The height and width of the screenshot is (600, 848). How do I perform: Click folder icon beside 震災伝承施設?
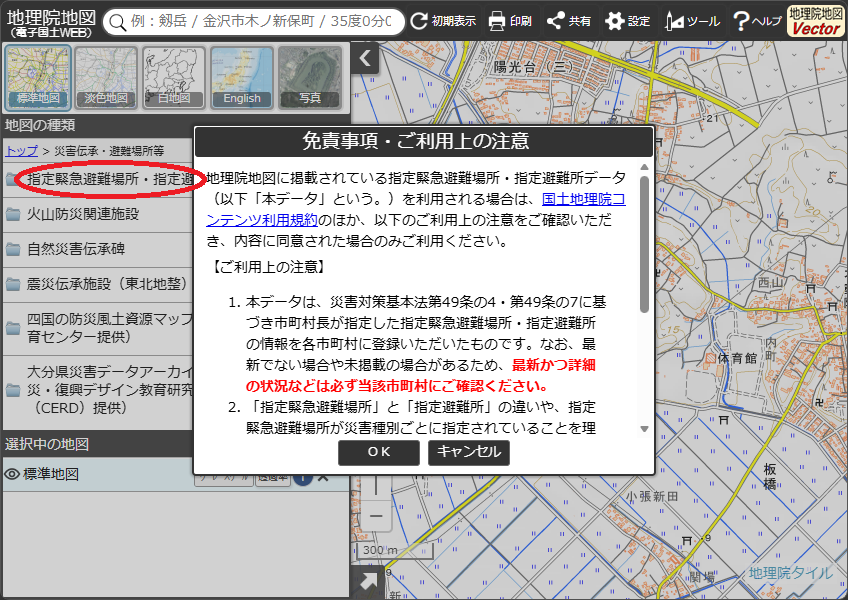tap(13, 285)
